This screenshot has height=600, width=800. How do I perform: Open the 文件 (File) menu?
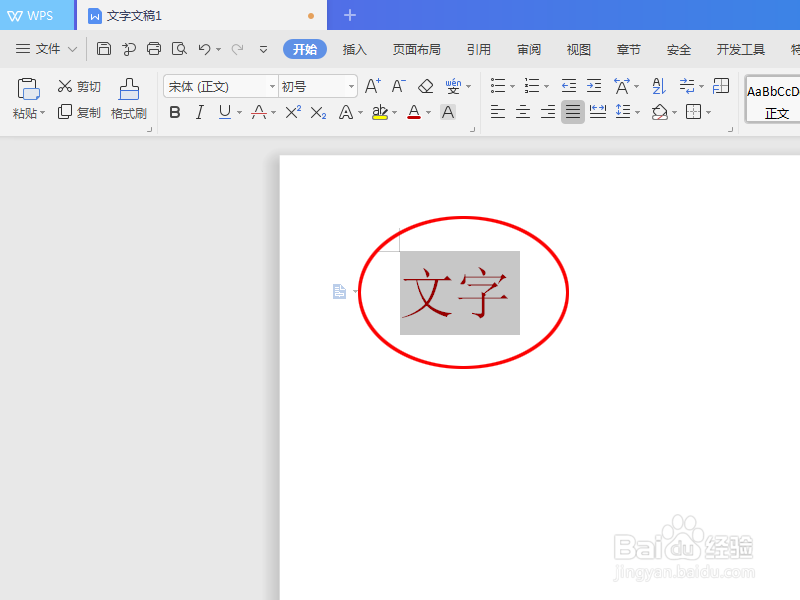point(45,48)
